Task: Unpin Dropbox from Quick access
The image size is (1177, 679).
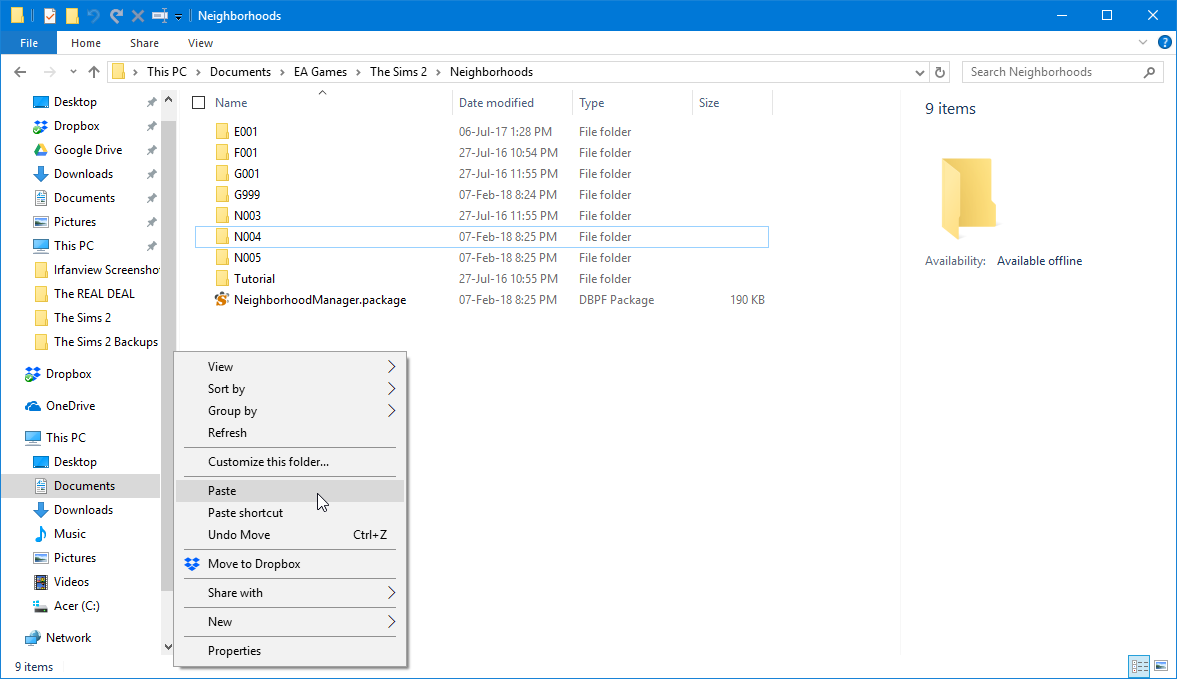Action: pyautogui.click(x=152, y=126)
